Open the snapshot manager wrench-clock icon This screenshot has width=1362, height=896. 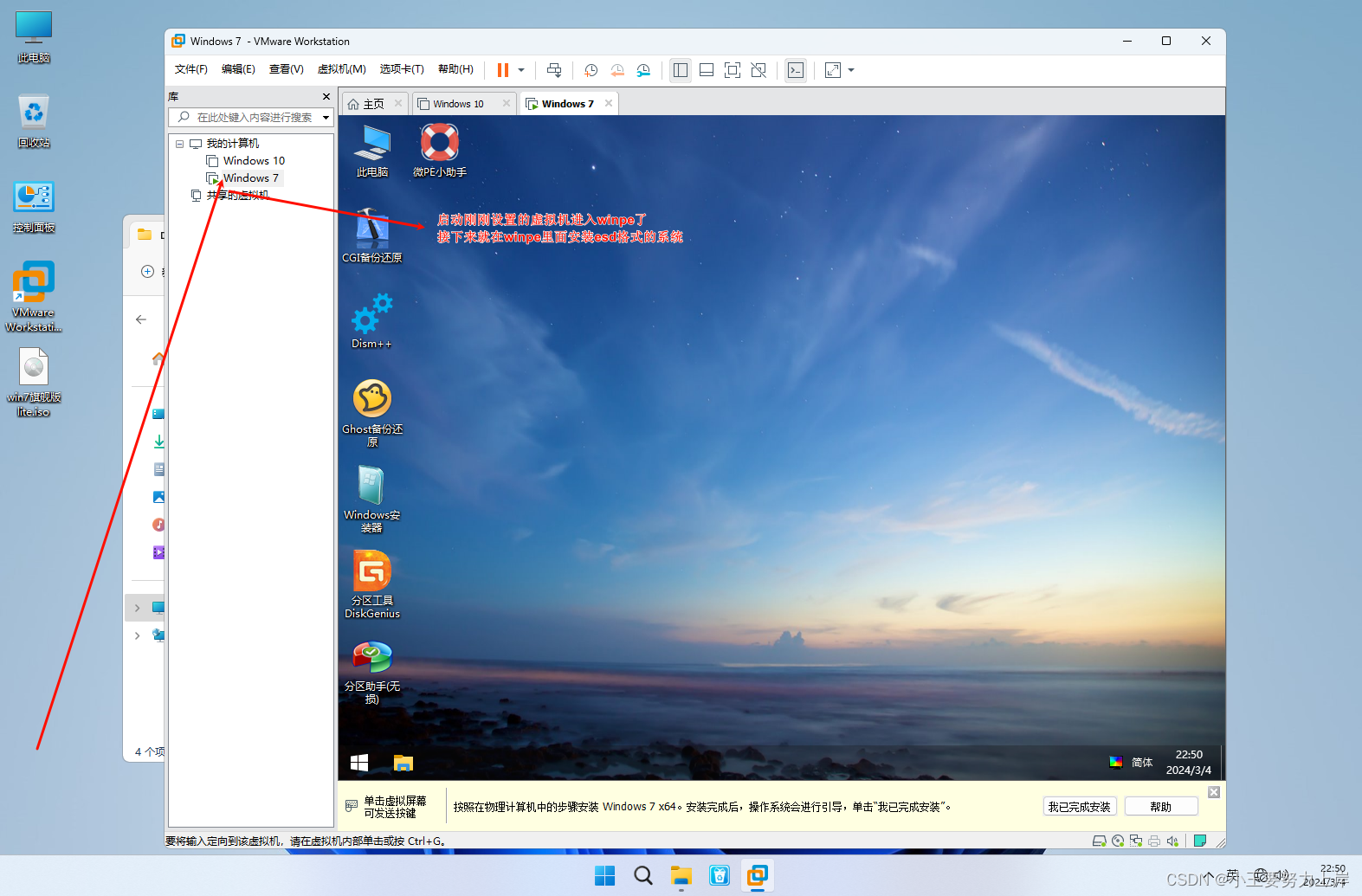[643, 70]
